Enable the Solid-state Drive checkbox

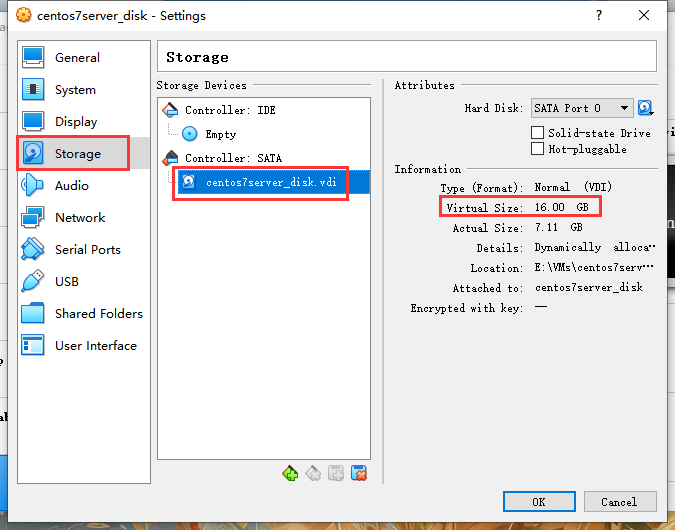click(x=537, y=133)
